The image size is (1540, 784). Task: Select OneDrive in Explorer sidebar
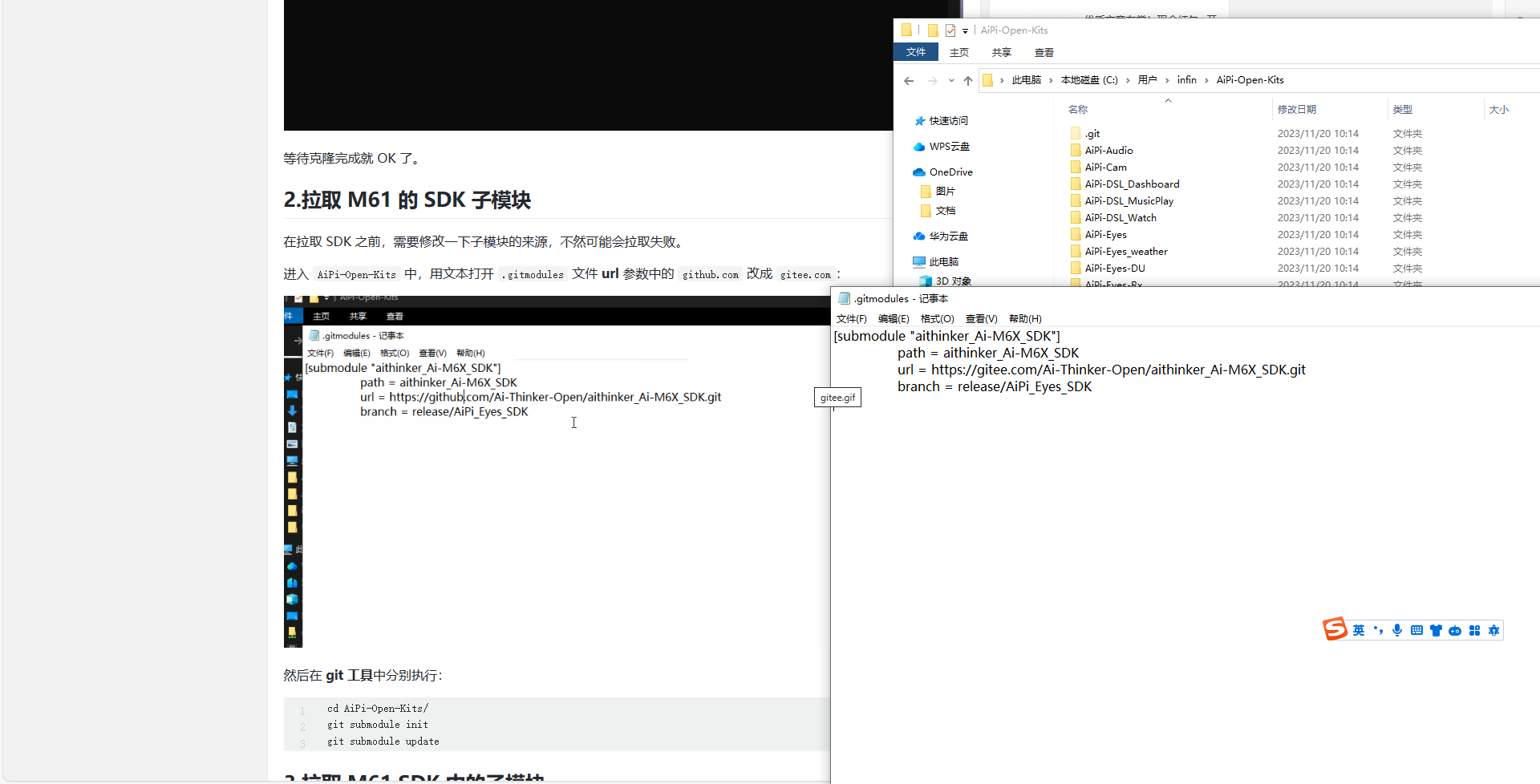[950, 172]
